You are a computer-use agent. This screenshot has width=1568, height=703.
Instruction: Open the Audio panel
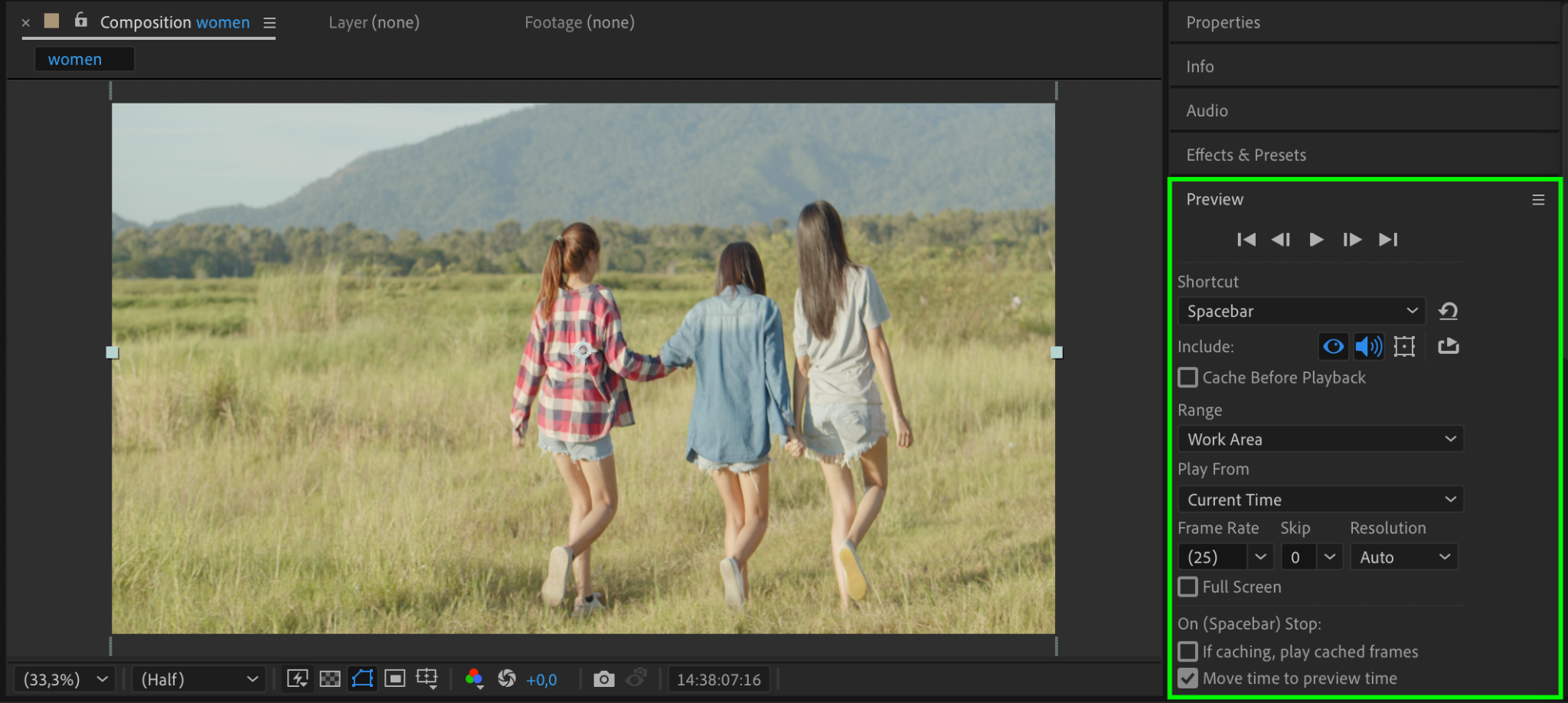1207,111
